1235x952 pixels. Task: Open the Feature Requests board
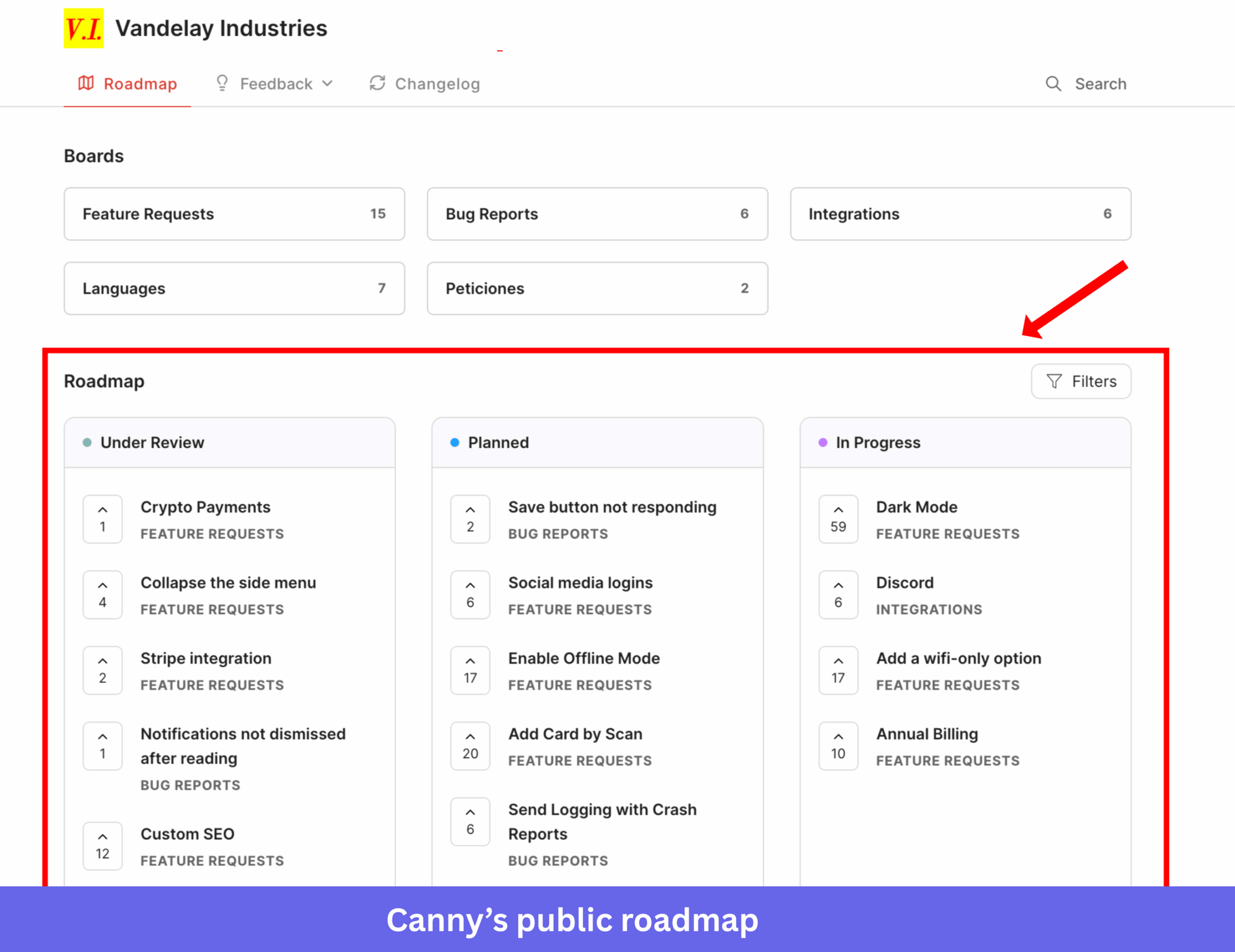[234, 214]
